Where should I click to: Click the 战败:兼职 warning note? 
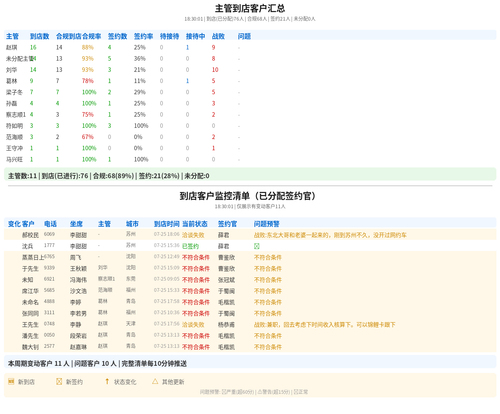[x=325, y=324]
